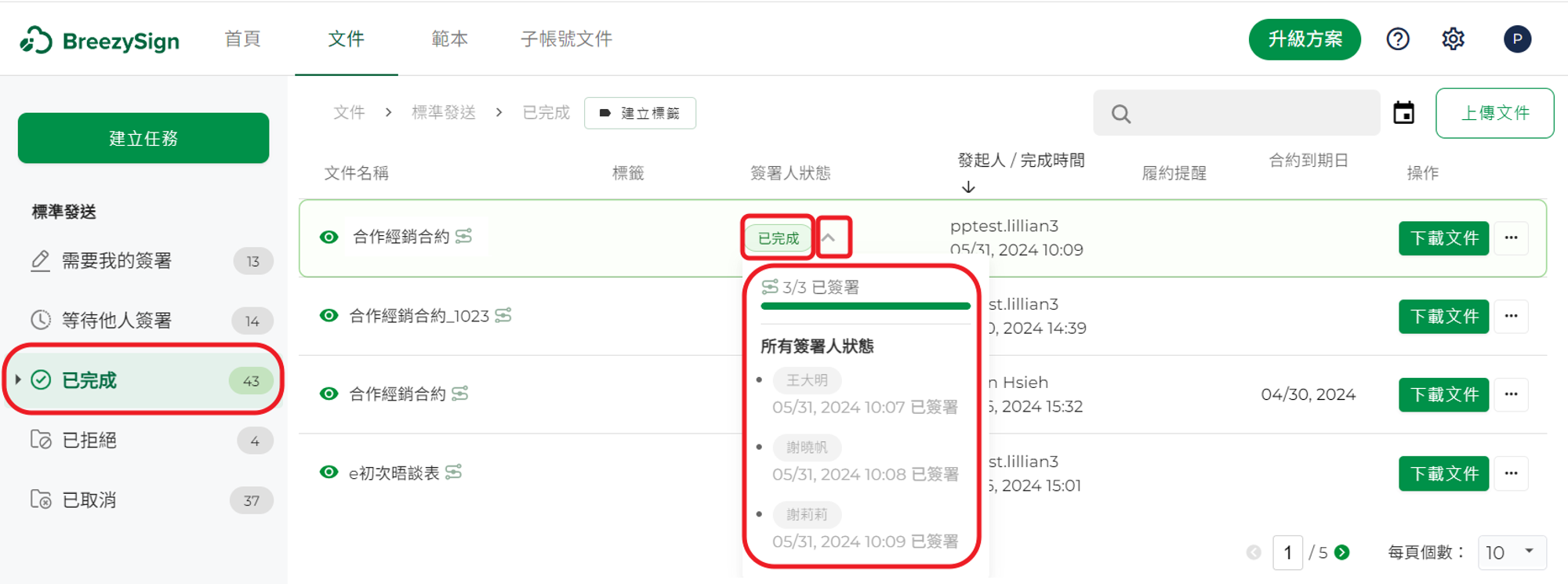Click the sort arrow under 發起人 / 完成時間

[x=968, y=187]
